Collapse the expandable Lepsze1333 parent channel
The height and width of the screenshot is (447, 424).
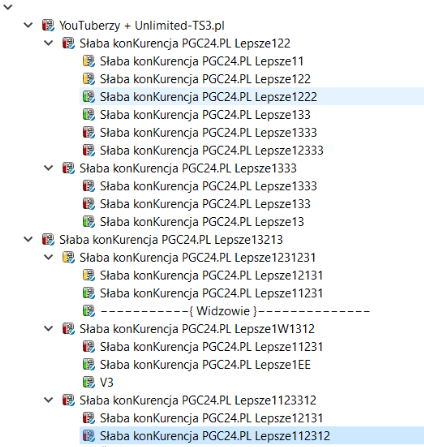click(x=49, y=168)
